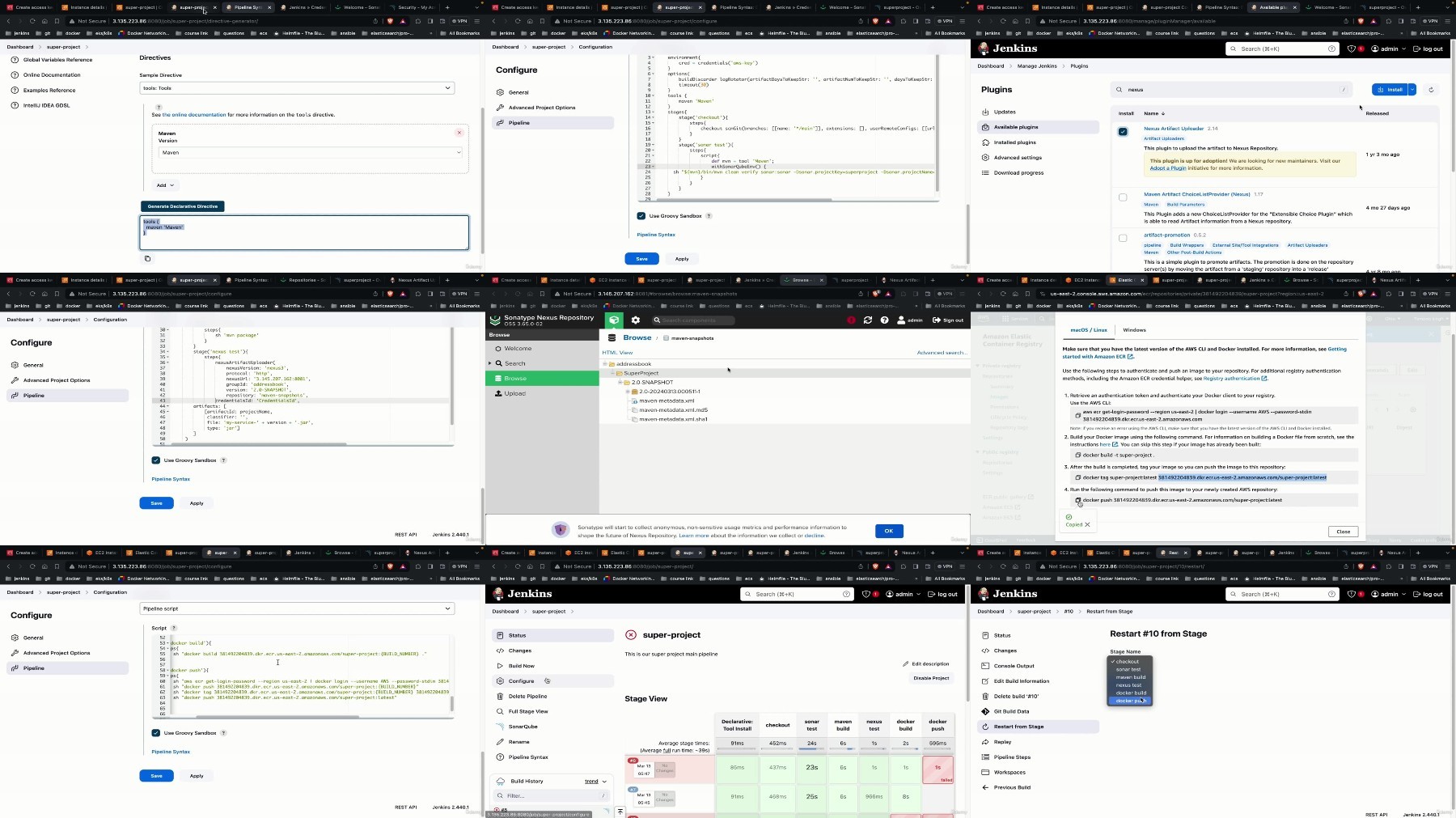Click the generated directive text area

pyautogui.click(x=304, y=232)
